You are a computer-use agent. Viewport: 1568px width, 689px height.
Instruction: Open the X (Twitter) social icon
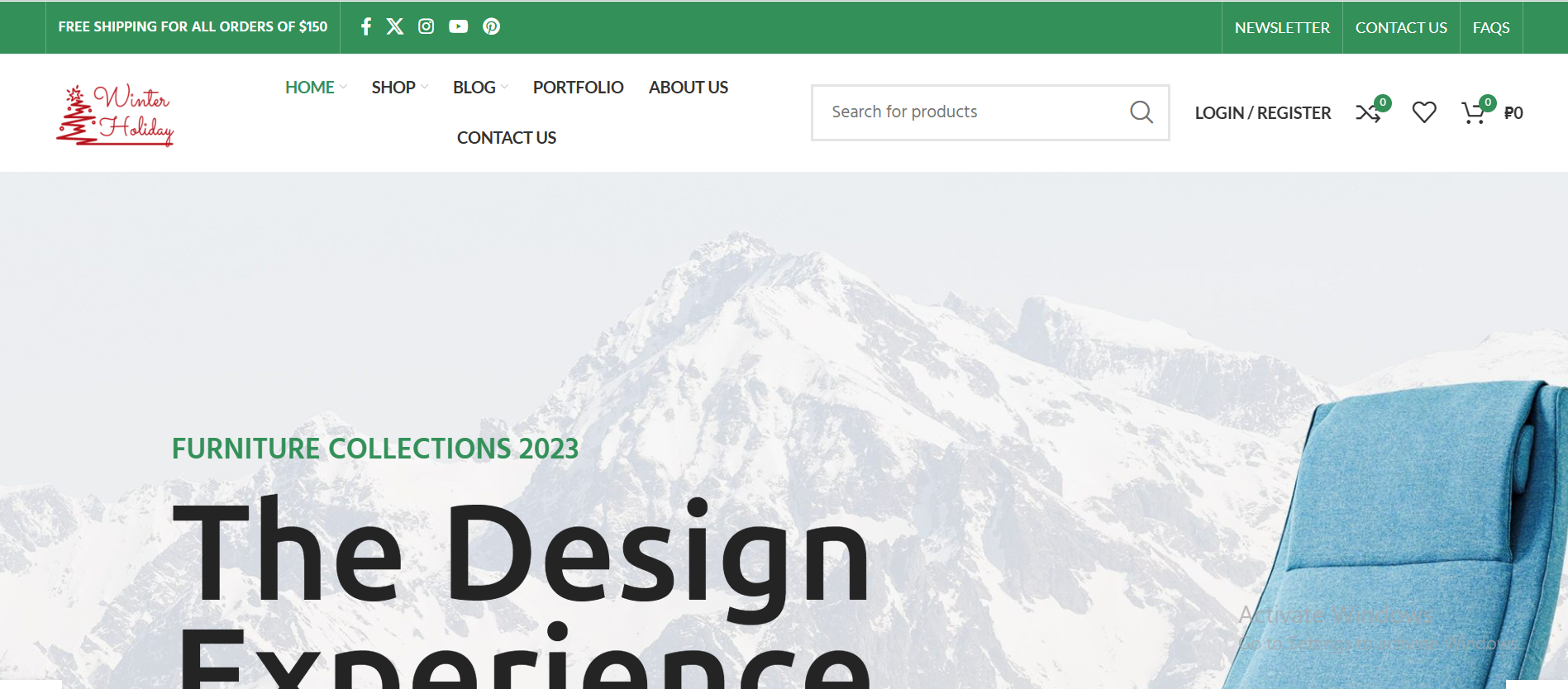tap(395, 26)
